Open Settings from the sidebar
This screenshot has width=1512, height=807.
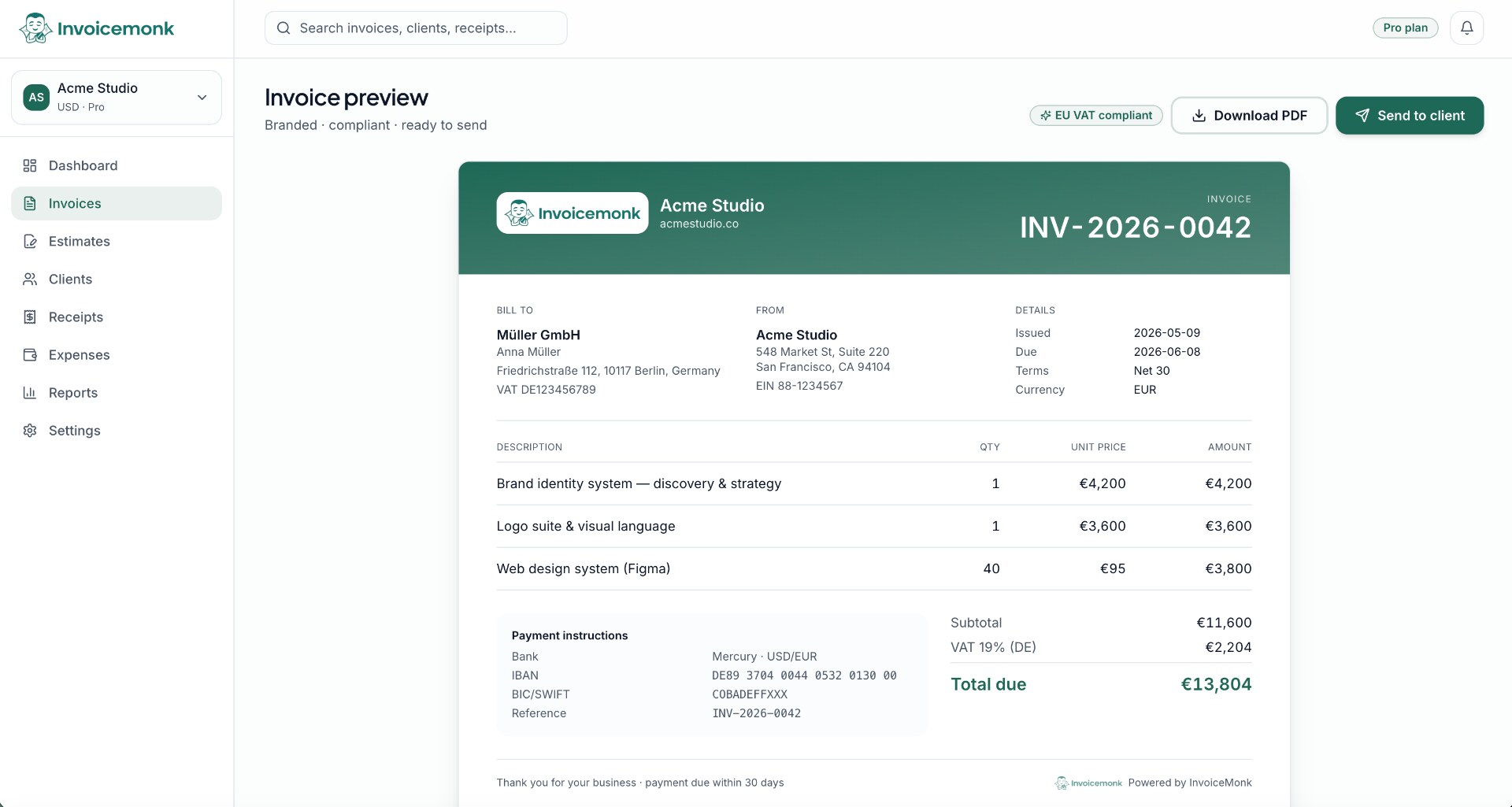(x=117, y=430)
